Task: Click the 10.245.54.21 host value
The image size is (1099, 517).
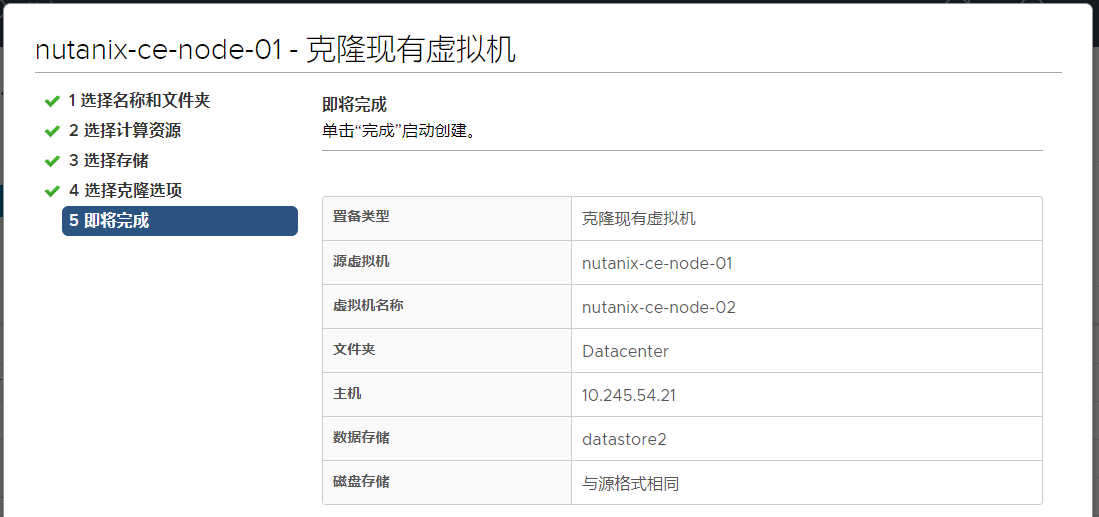Action: [x=629, y=396]
